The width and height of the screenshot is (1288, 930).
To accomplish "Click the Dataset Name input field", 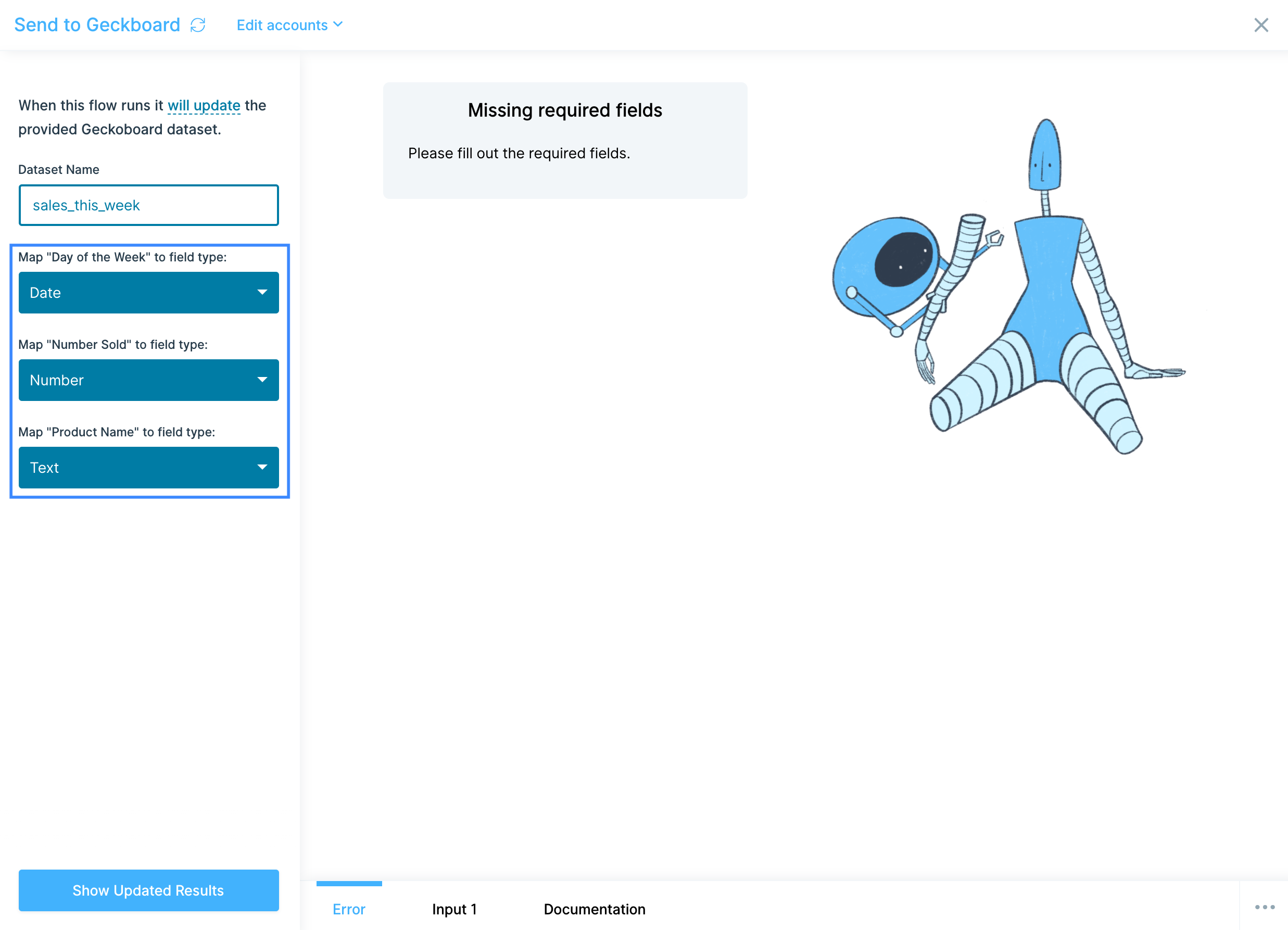I will [149, 205].
